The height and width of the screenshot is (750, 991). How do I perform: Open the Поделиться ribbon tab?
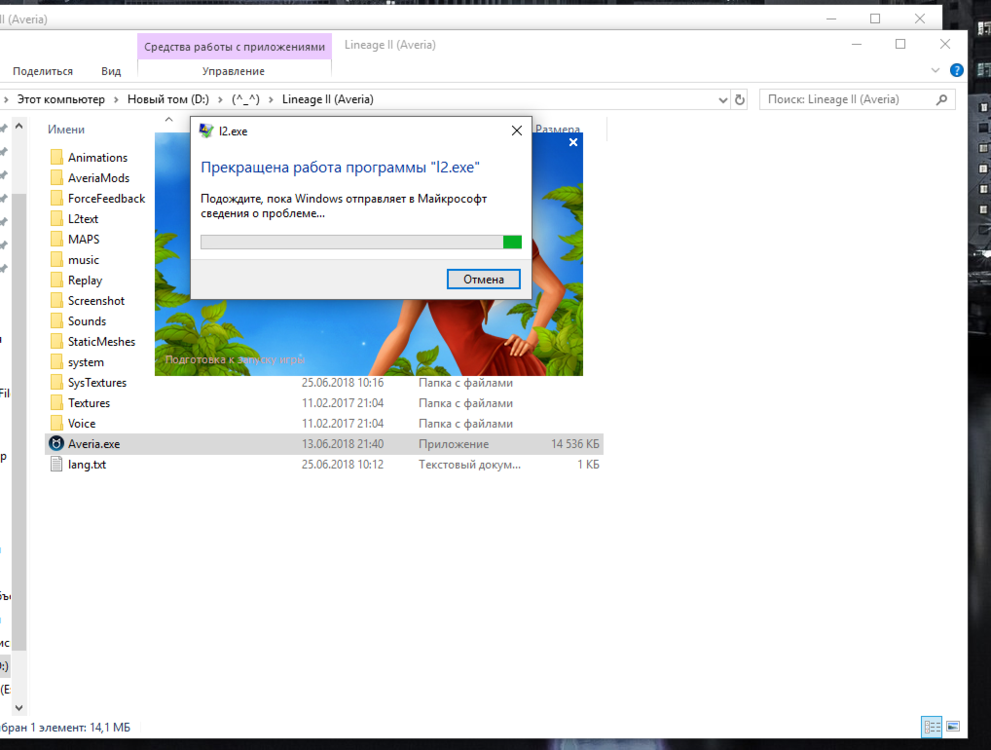point(43,71)
